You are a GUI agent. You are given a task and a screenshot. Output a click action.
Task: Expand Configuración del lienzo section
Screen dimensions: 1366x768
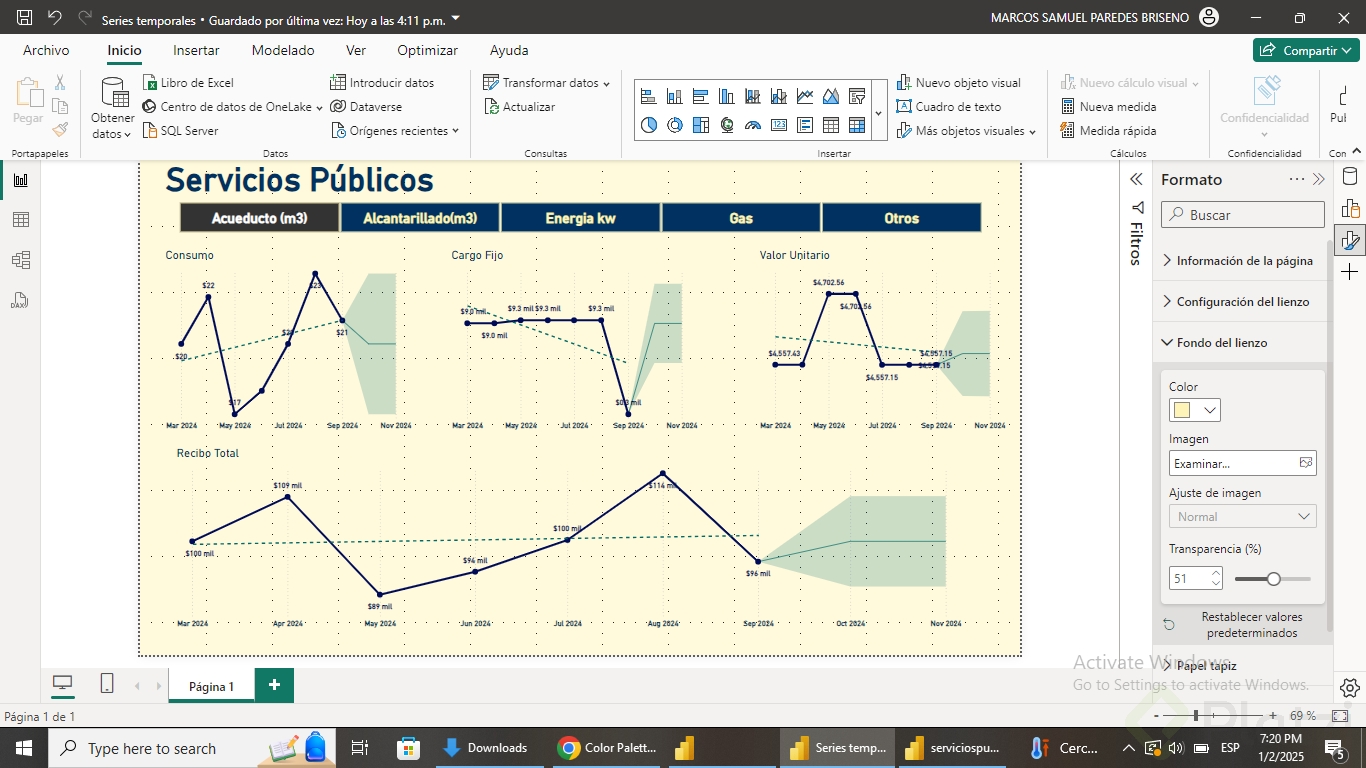[x=1240, y=301]
